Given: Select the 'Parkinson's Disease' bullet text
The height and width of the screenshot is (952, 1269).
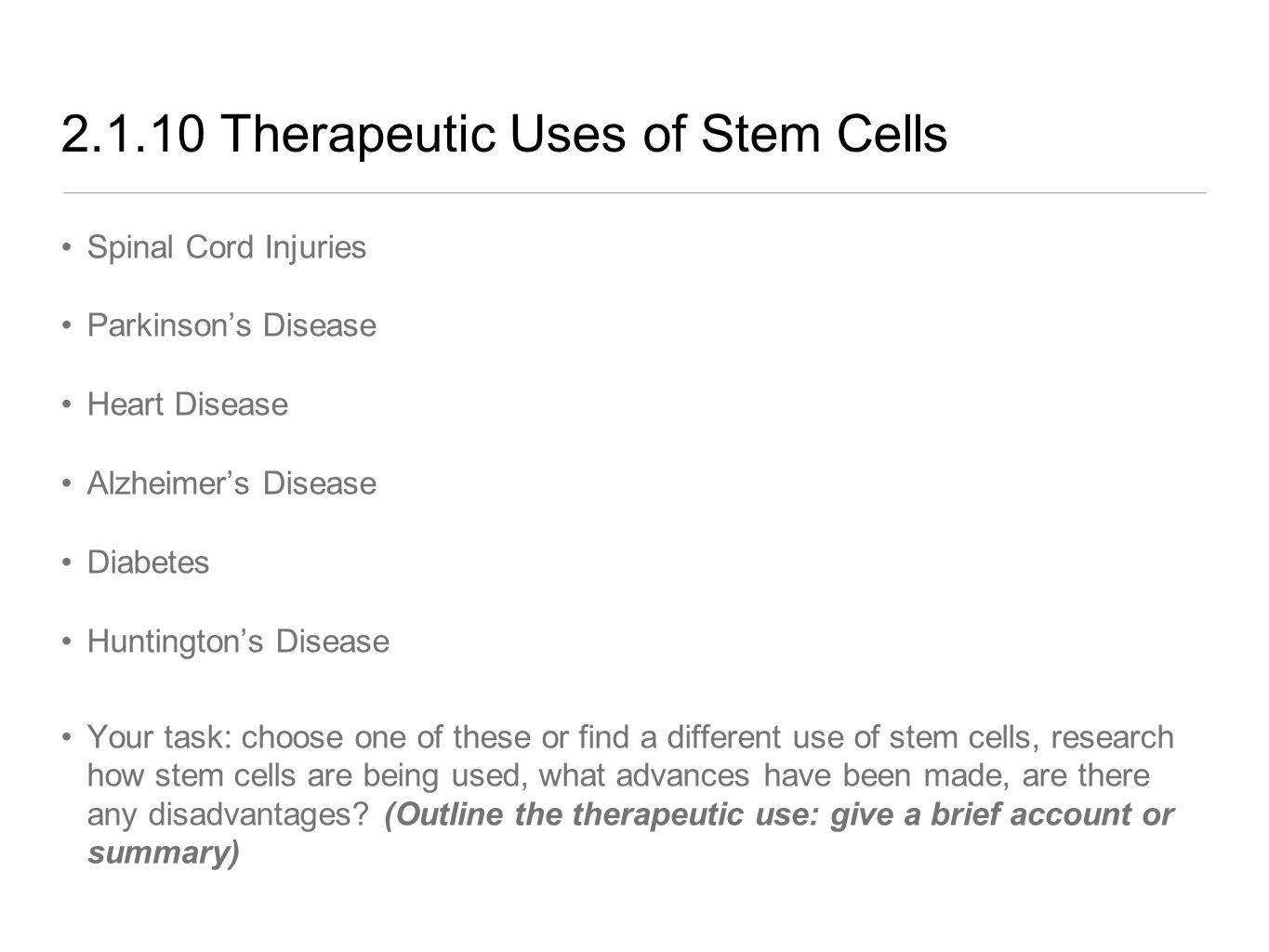Looking at the screenshot, I should point(231,325).
